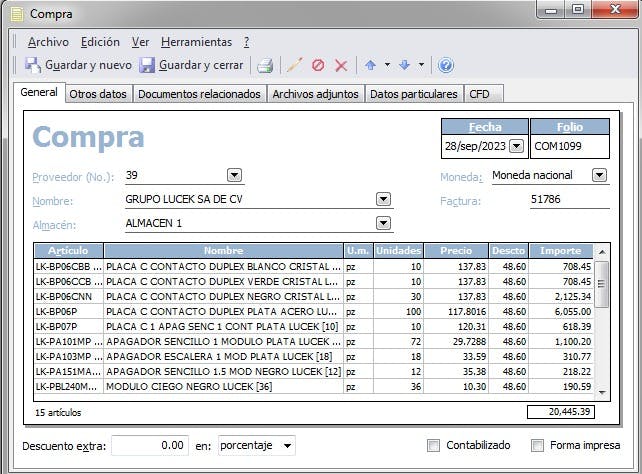Click the price cell 117.8016
642x474 pixels.
click(456, 311)
